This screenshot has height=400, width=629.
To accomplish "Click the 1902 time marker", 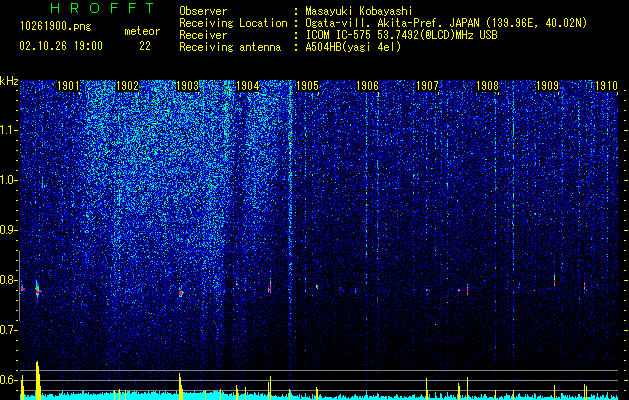I will [128, 86].
